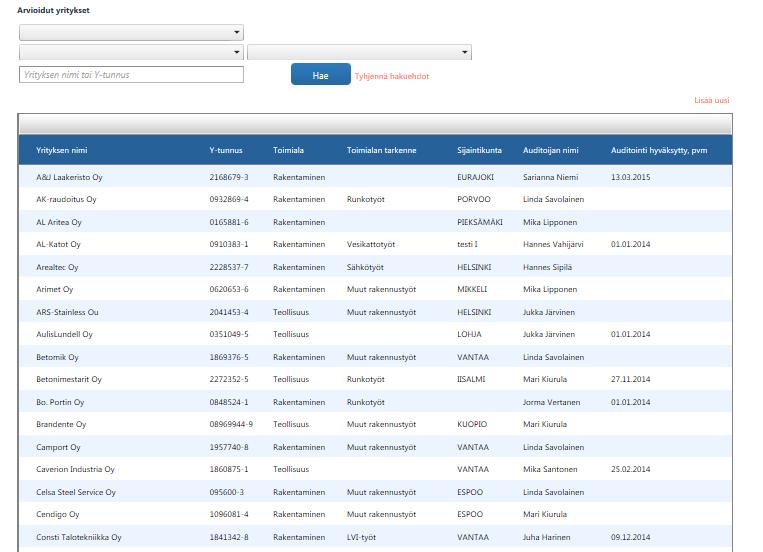Sort by 'Auditoijan nimi' column header

pos(551,150)
